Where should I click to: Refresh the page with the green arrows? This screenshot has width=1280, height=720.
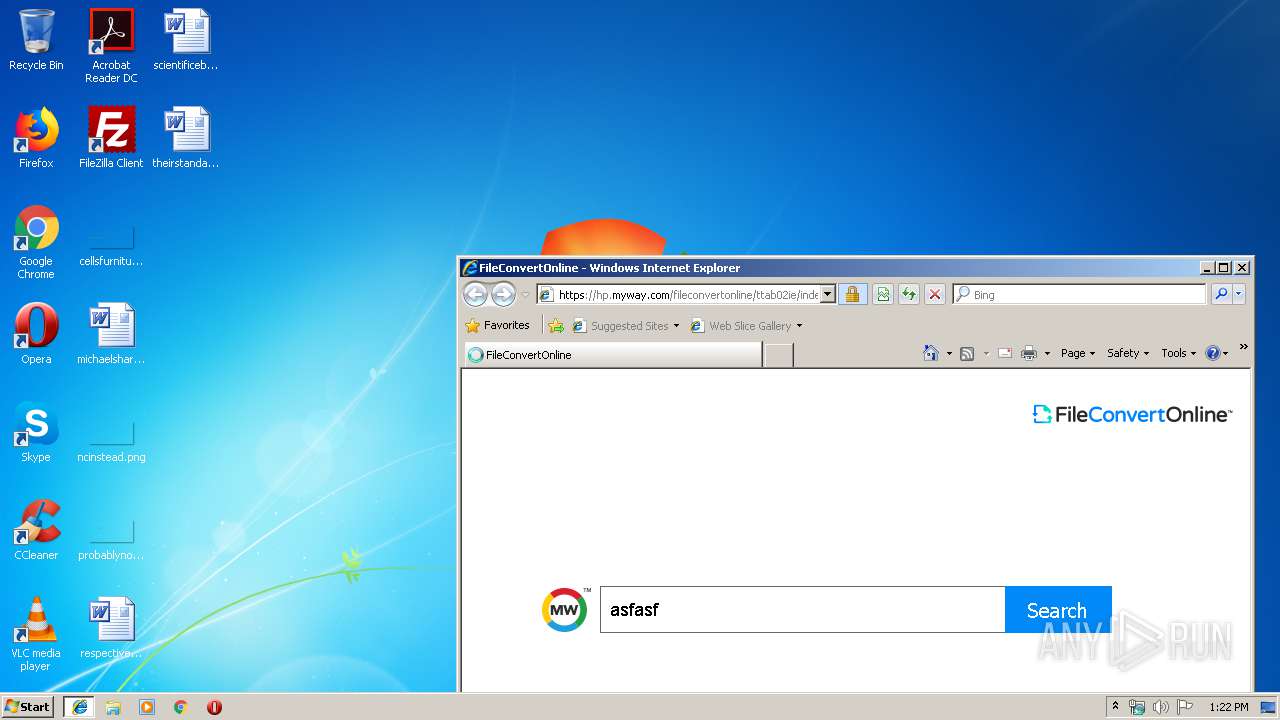coord(908,294)
